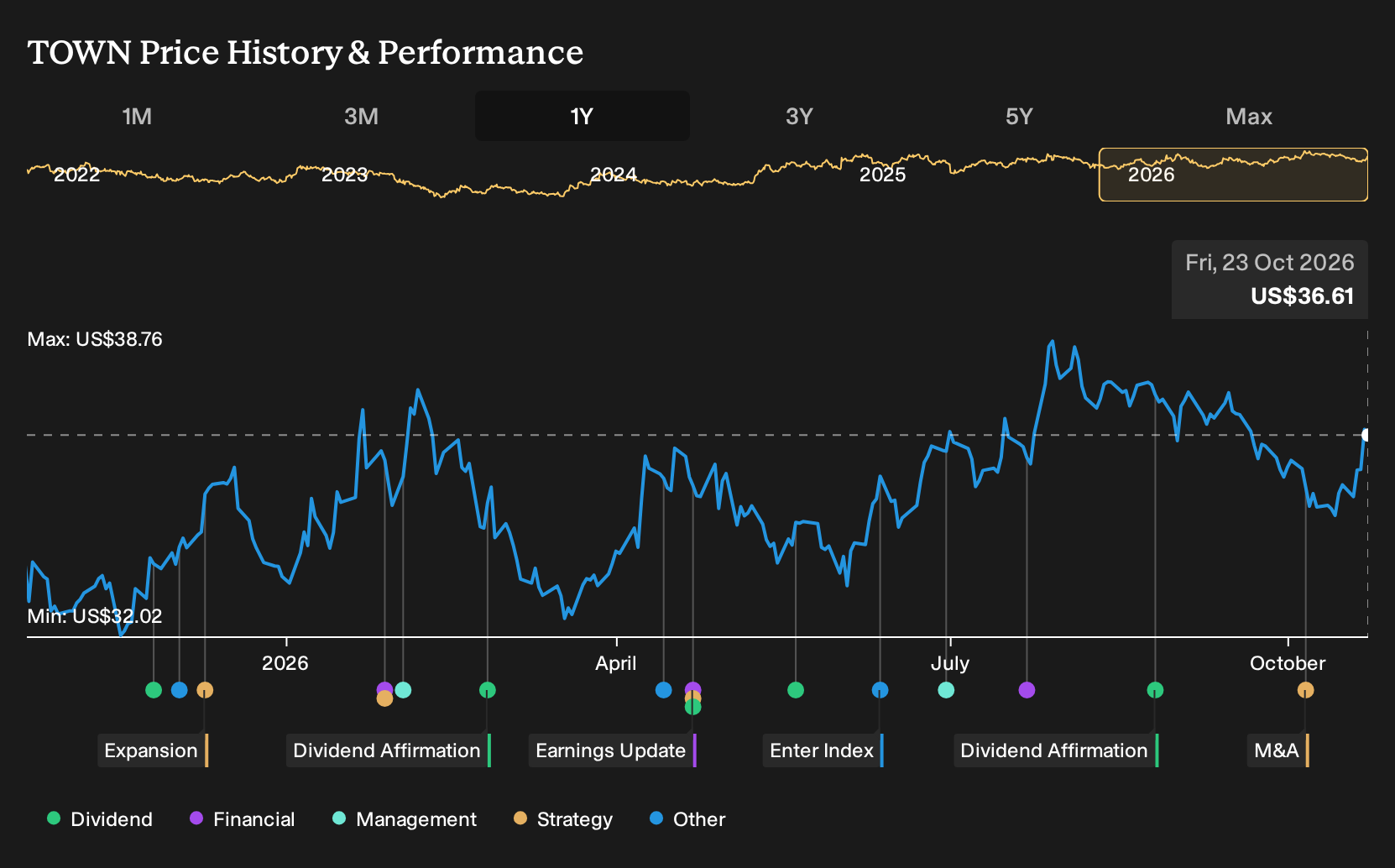
Task: Click orange marker in stacked cluster after April
Action: (x=692, y=697)
